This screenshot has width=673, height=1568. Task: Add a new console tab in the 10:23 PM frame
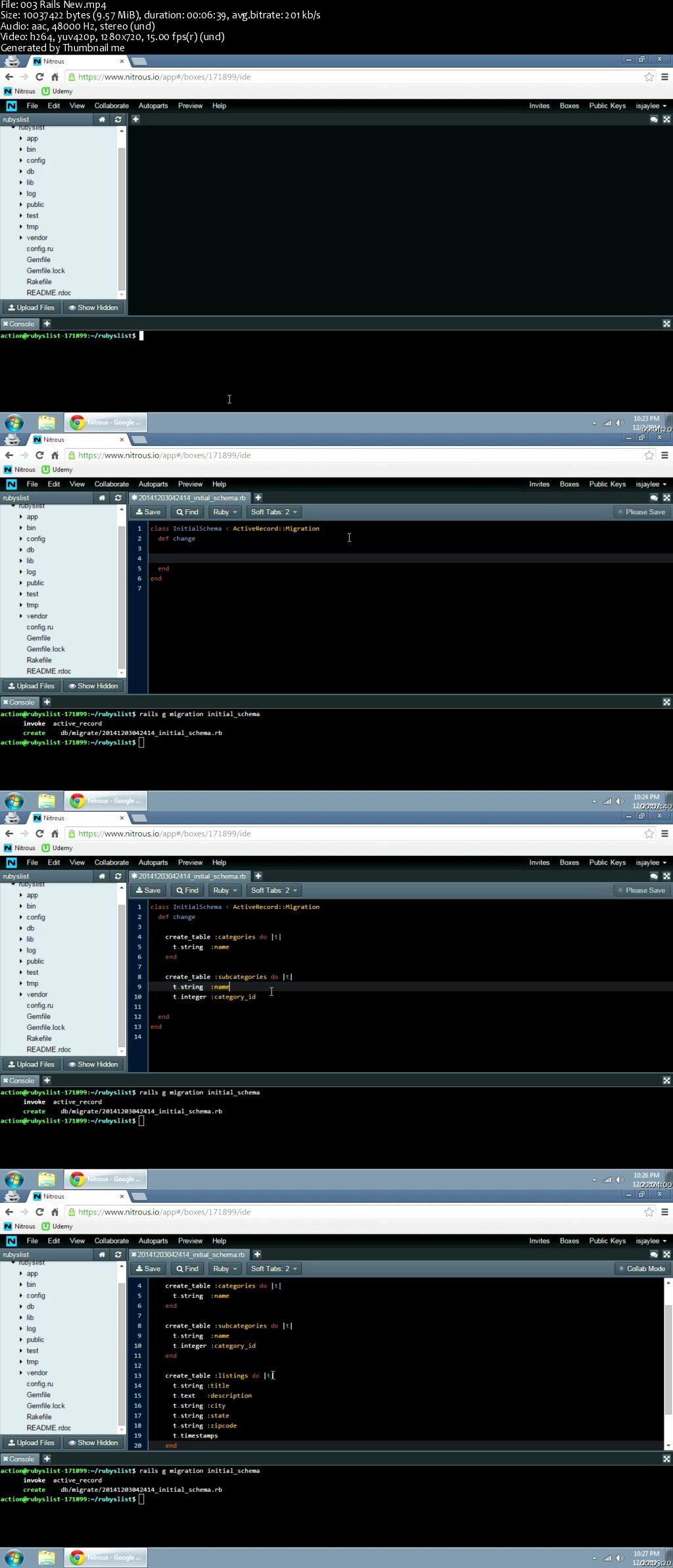tap(47, 324)
